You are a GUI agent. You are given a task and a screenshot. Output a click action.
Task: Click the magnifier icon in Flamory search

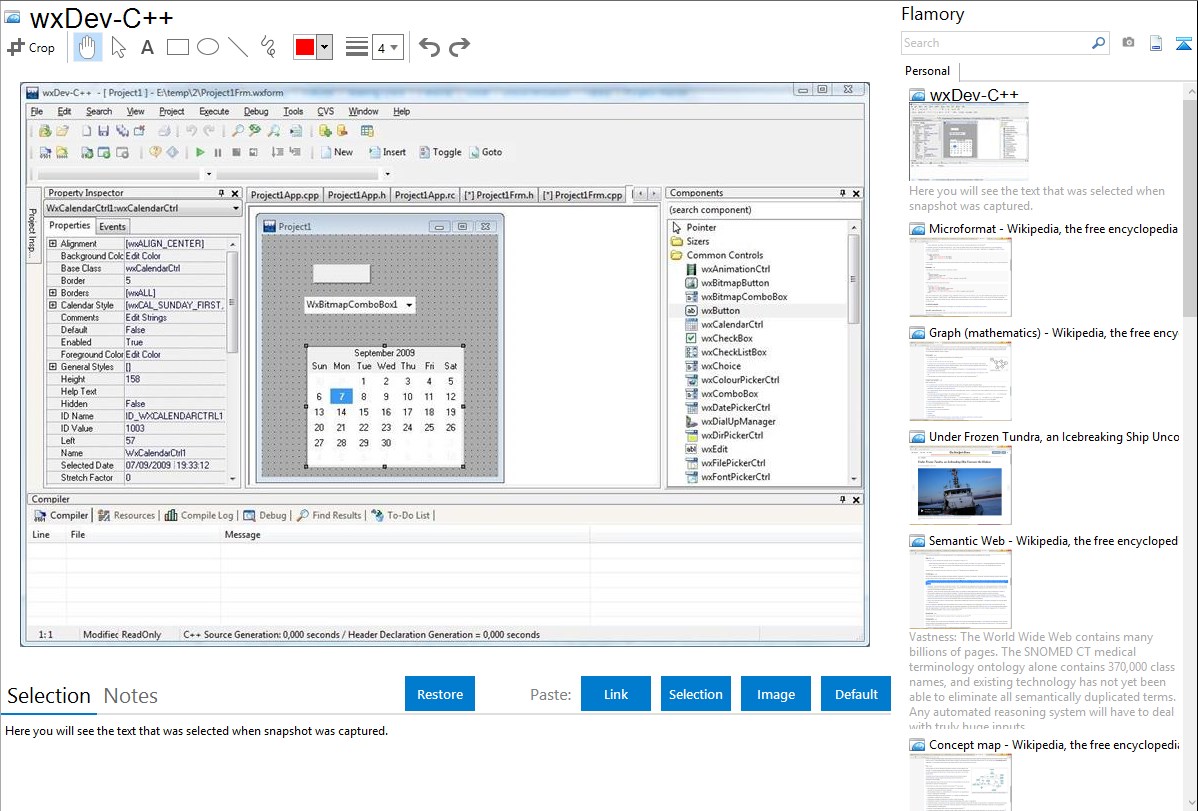coord(1098,43)
